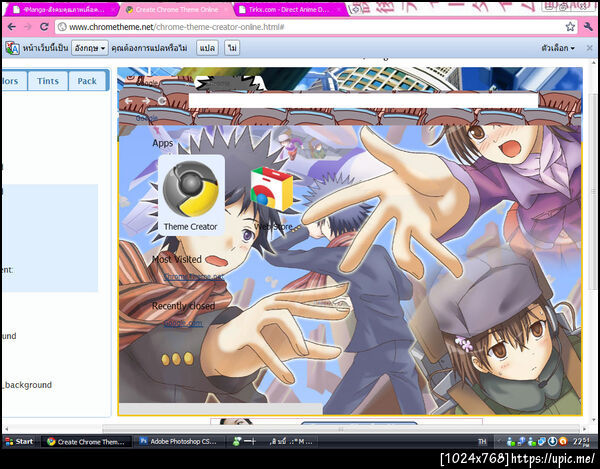This screenshot has height=469, width=600.
Task: Click the Thai translate button
Action: tap(207, 48)
